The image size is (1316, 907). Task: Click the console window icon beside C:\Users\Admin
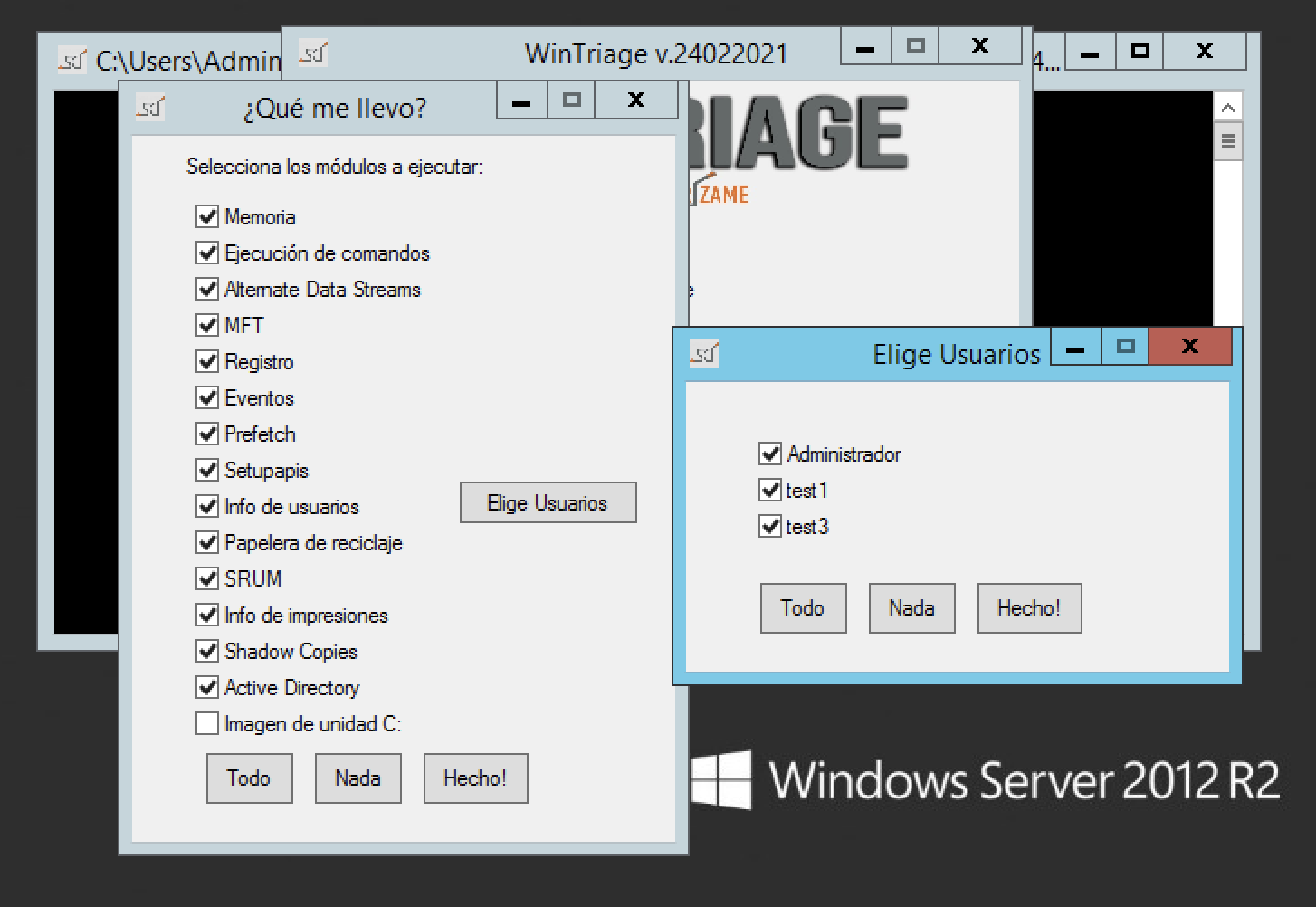coord(72,60)
